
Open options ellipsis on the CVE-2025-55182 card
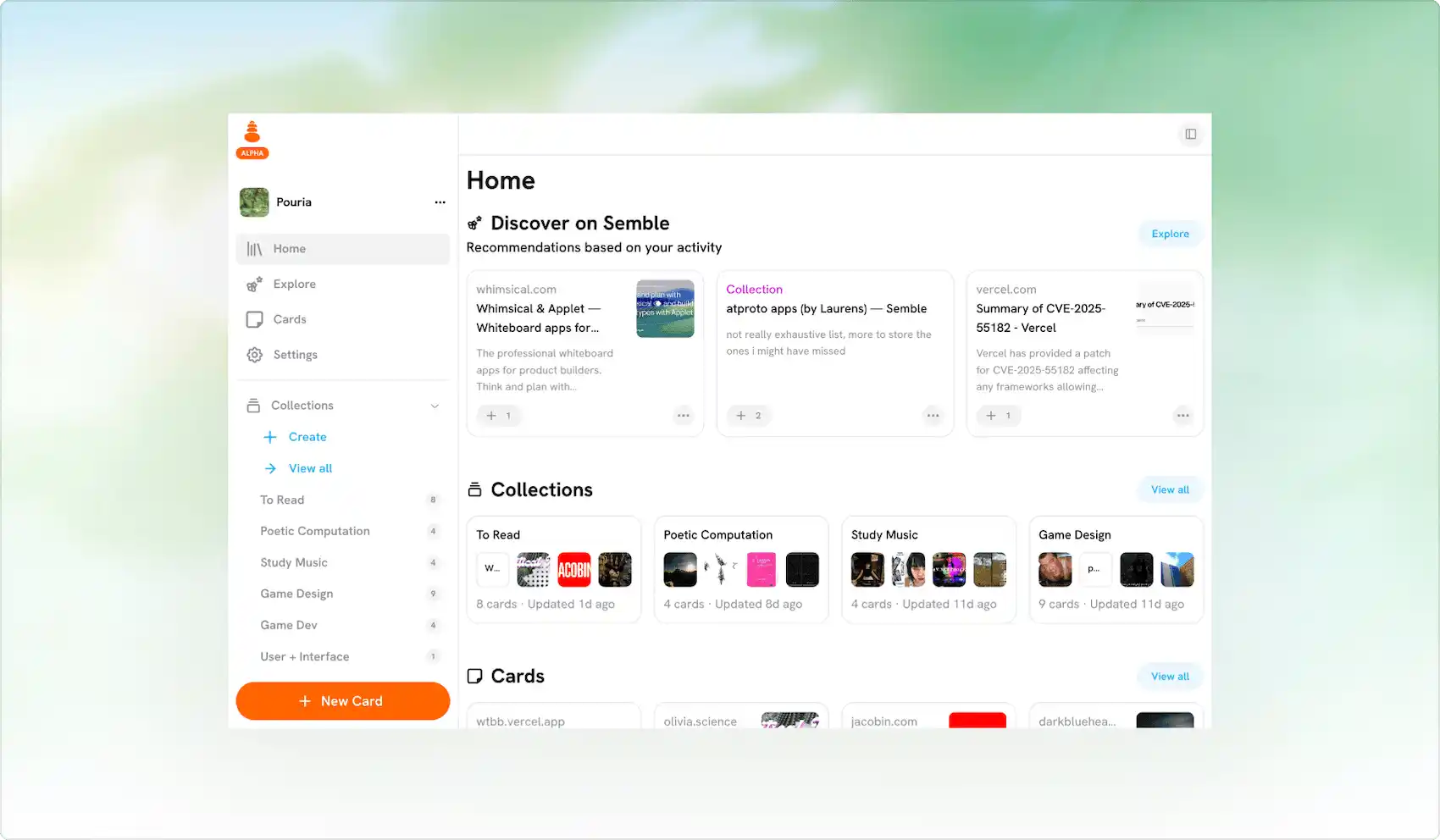[x=1183, y=416]
